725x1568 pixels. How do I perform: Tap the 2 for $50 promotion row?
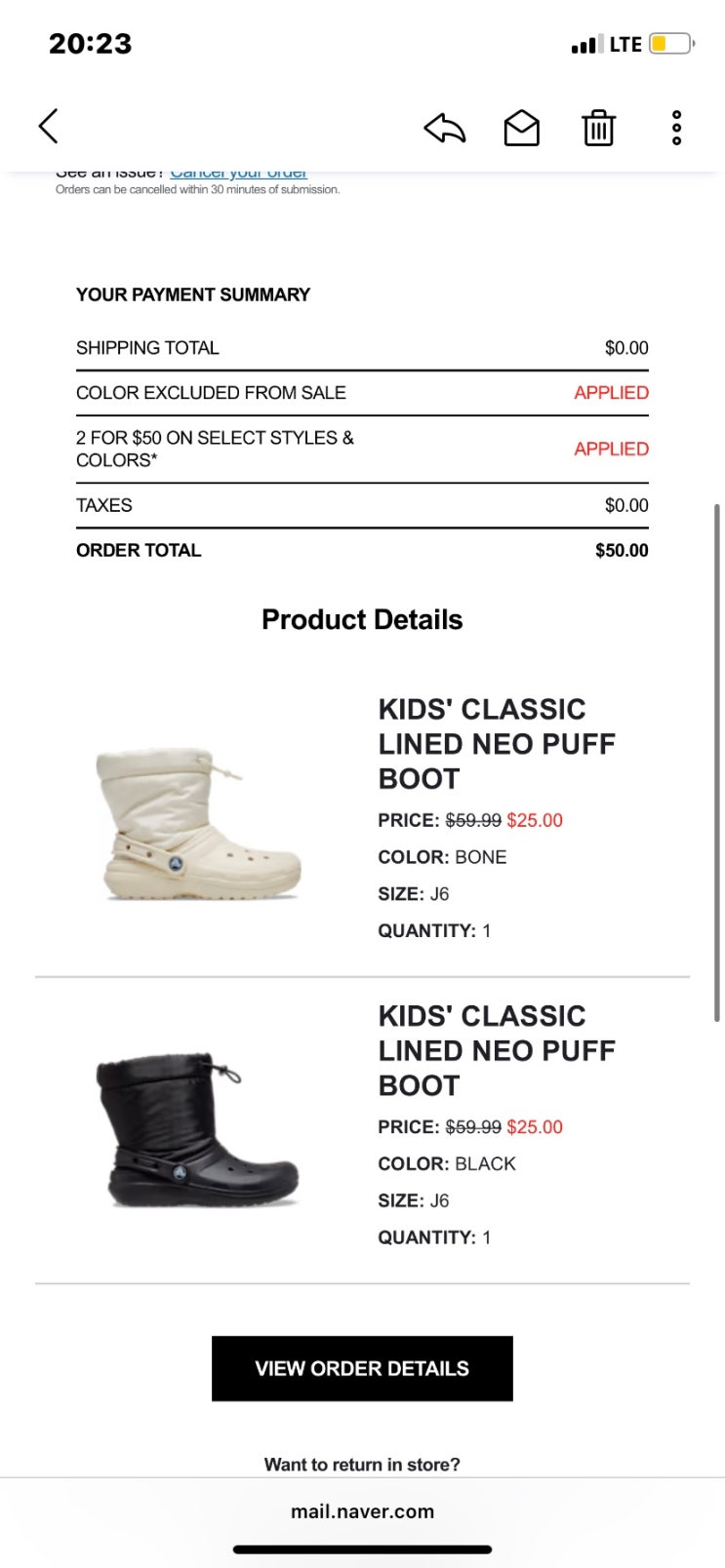point(362,449)
